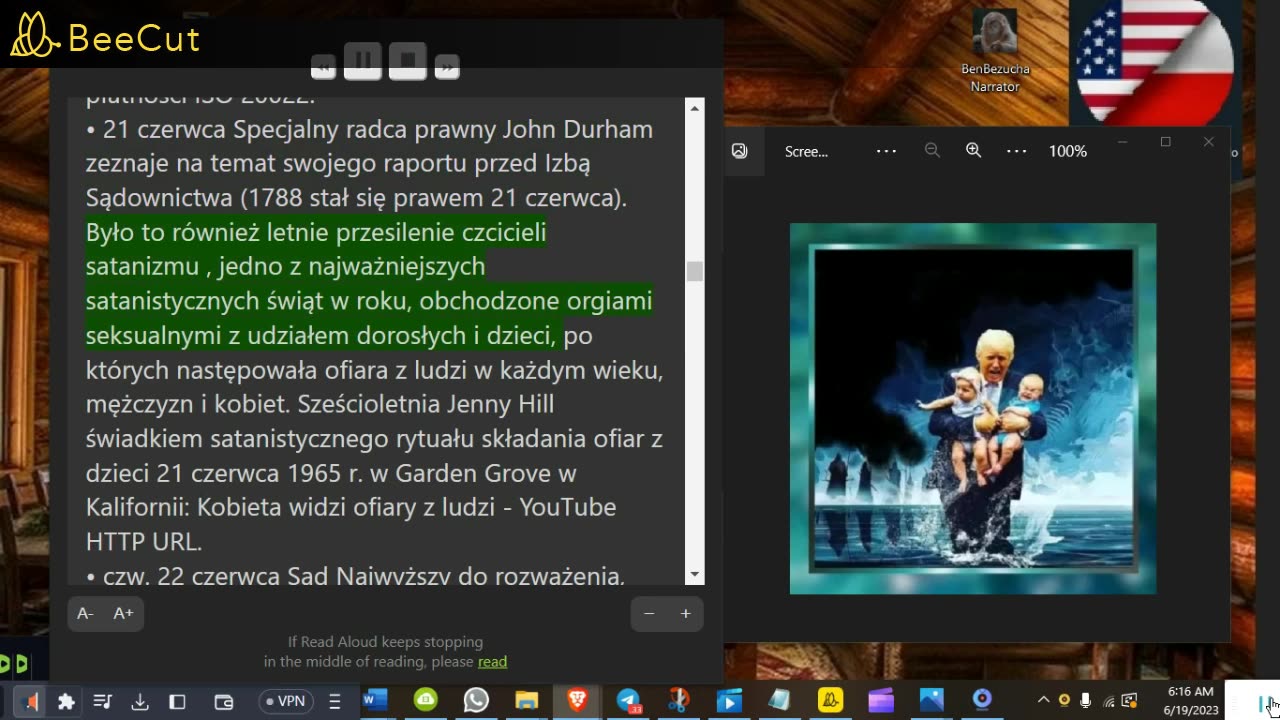This screenshot has width=1280, height=720.
Task: Stop the Read Aloud playback
Action: (x=408, y=62)
